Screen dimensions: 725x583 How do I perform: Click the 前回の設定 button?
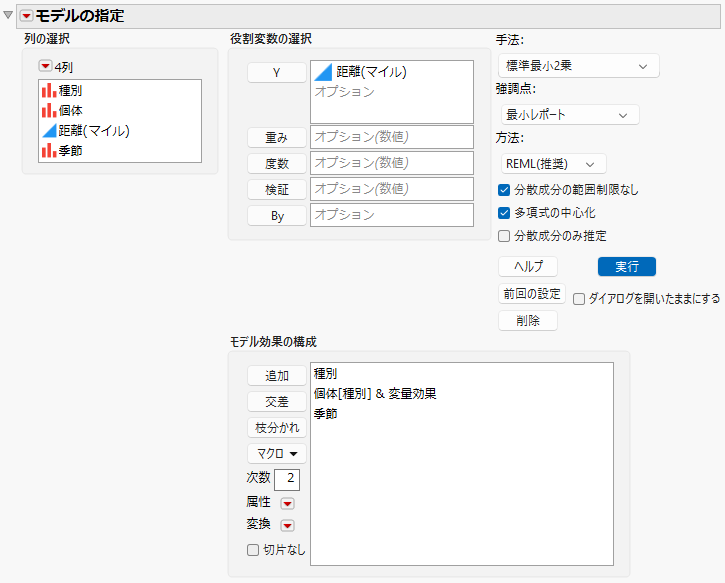pyautogui.click(x=532, y=294)
